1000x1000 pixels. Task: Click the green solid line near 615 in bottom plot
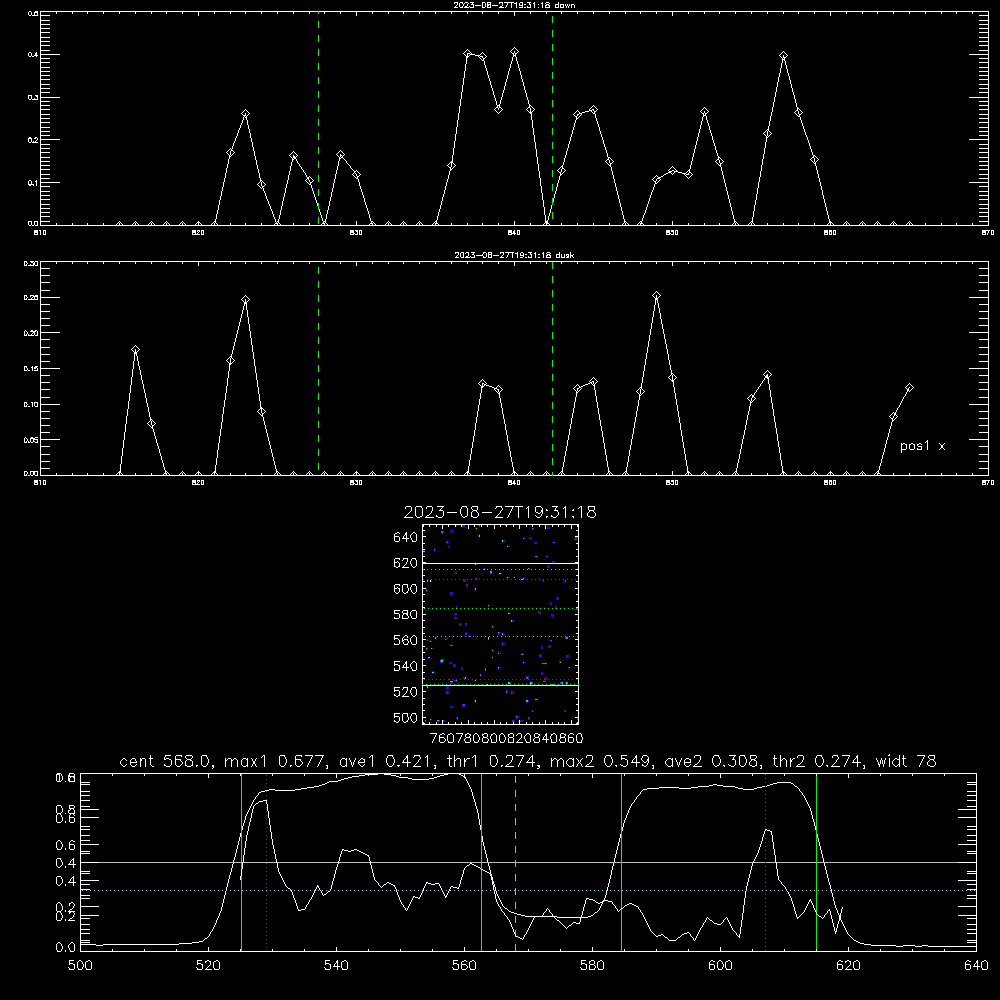click(816, 861)
